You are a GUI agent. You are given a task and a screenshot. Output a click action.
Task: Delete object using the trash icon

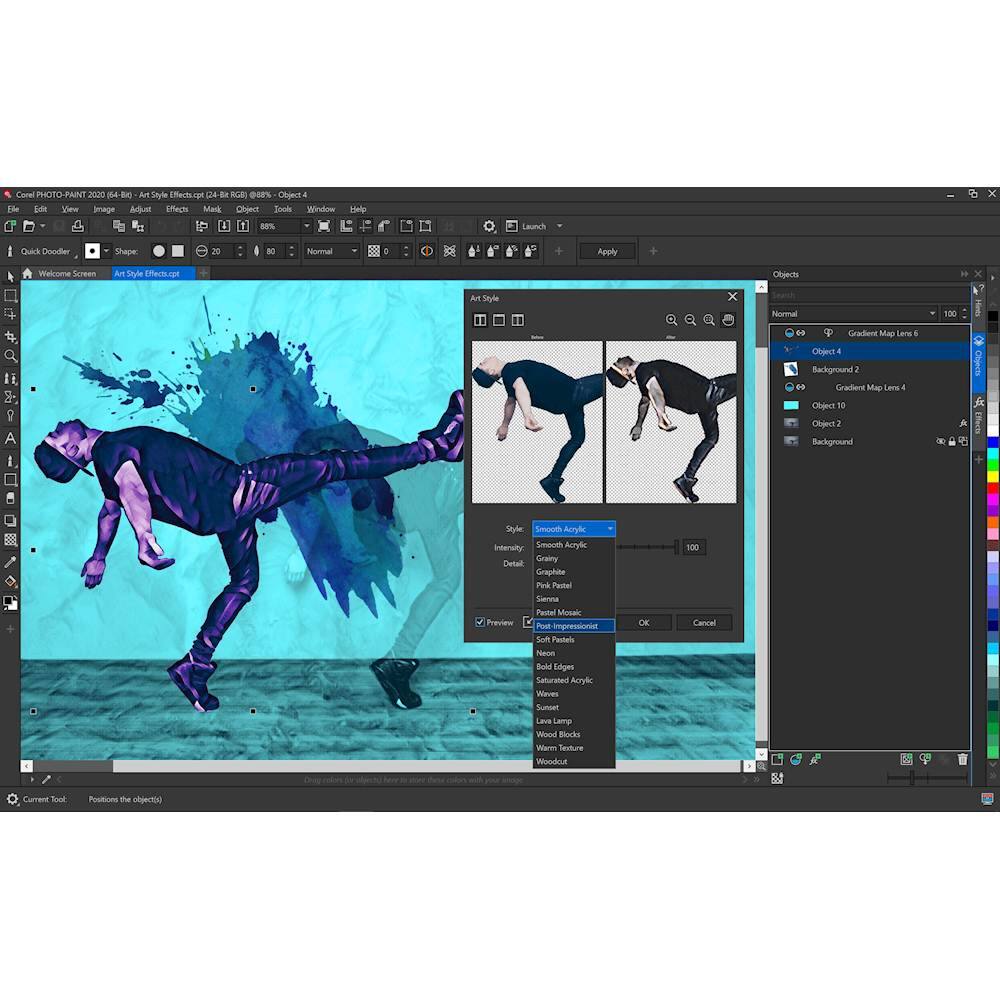[962, 760]
